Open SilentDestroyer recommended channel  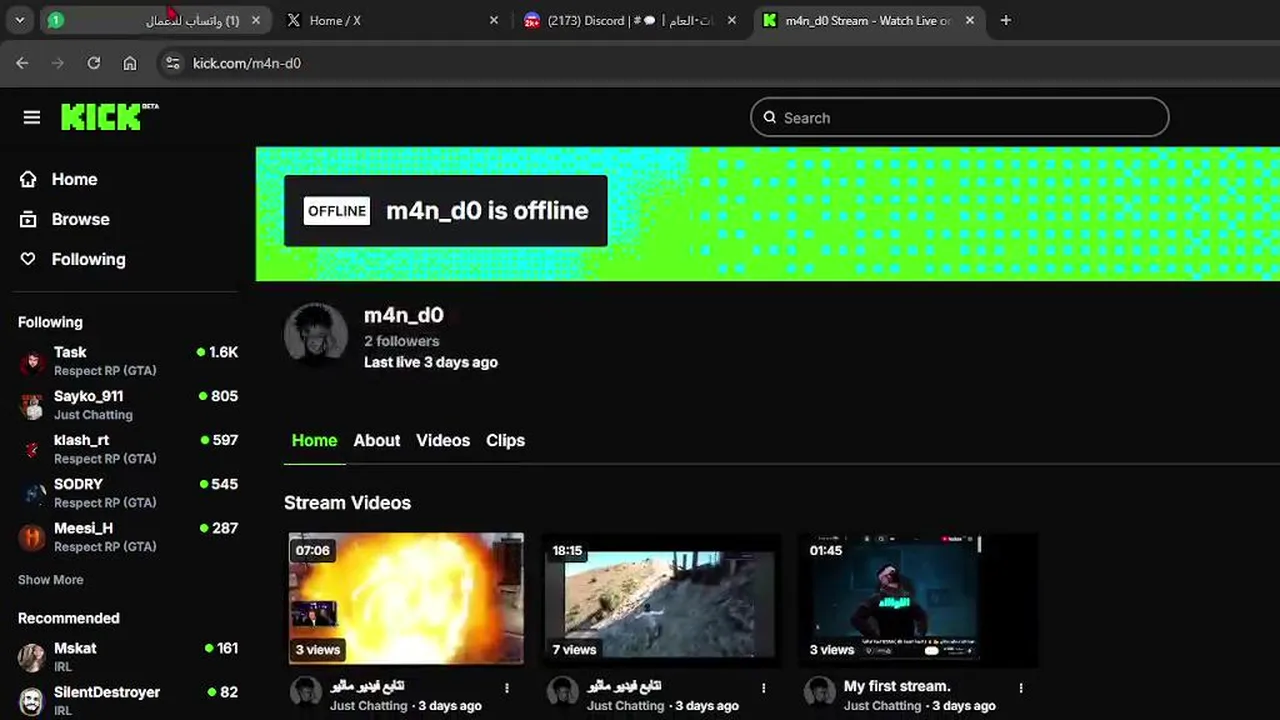coord(128,700)
